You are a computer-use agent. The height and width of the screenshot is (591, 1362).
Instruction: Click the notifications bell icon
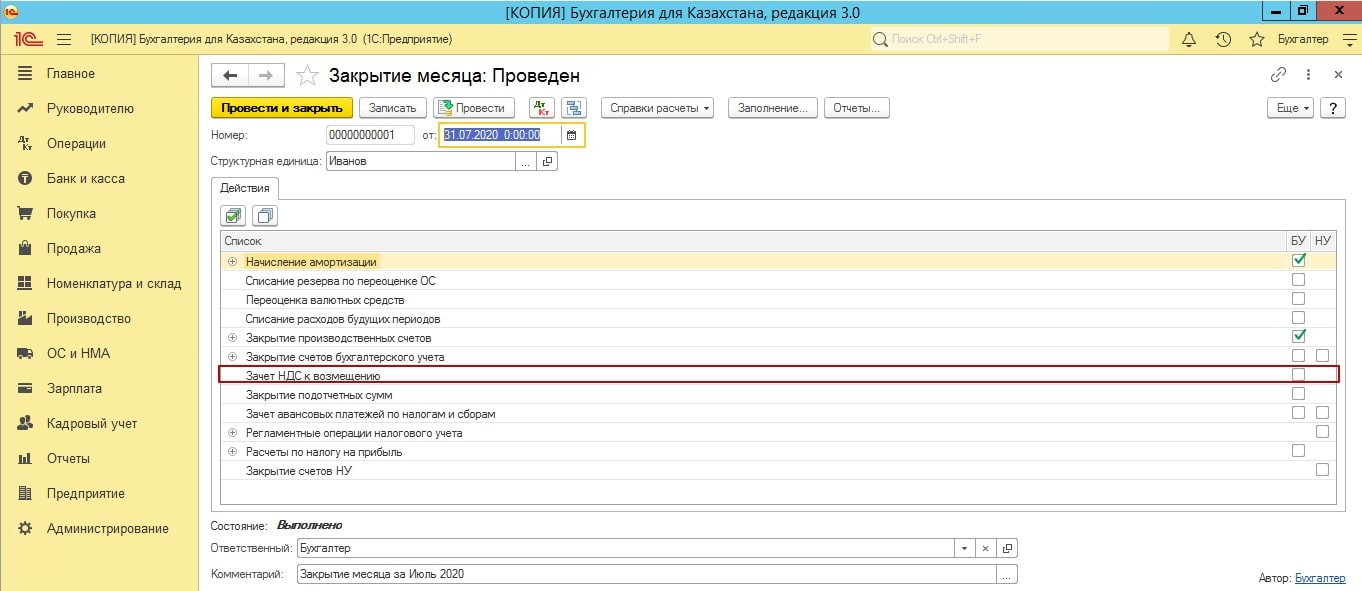pyautogui.click(x=1189, y=39)
